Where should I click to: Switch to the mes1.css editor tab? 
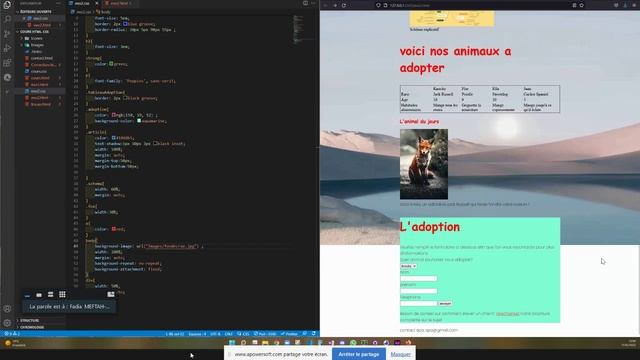pos(82,3)
